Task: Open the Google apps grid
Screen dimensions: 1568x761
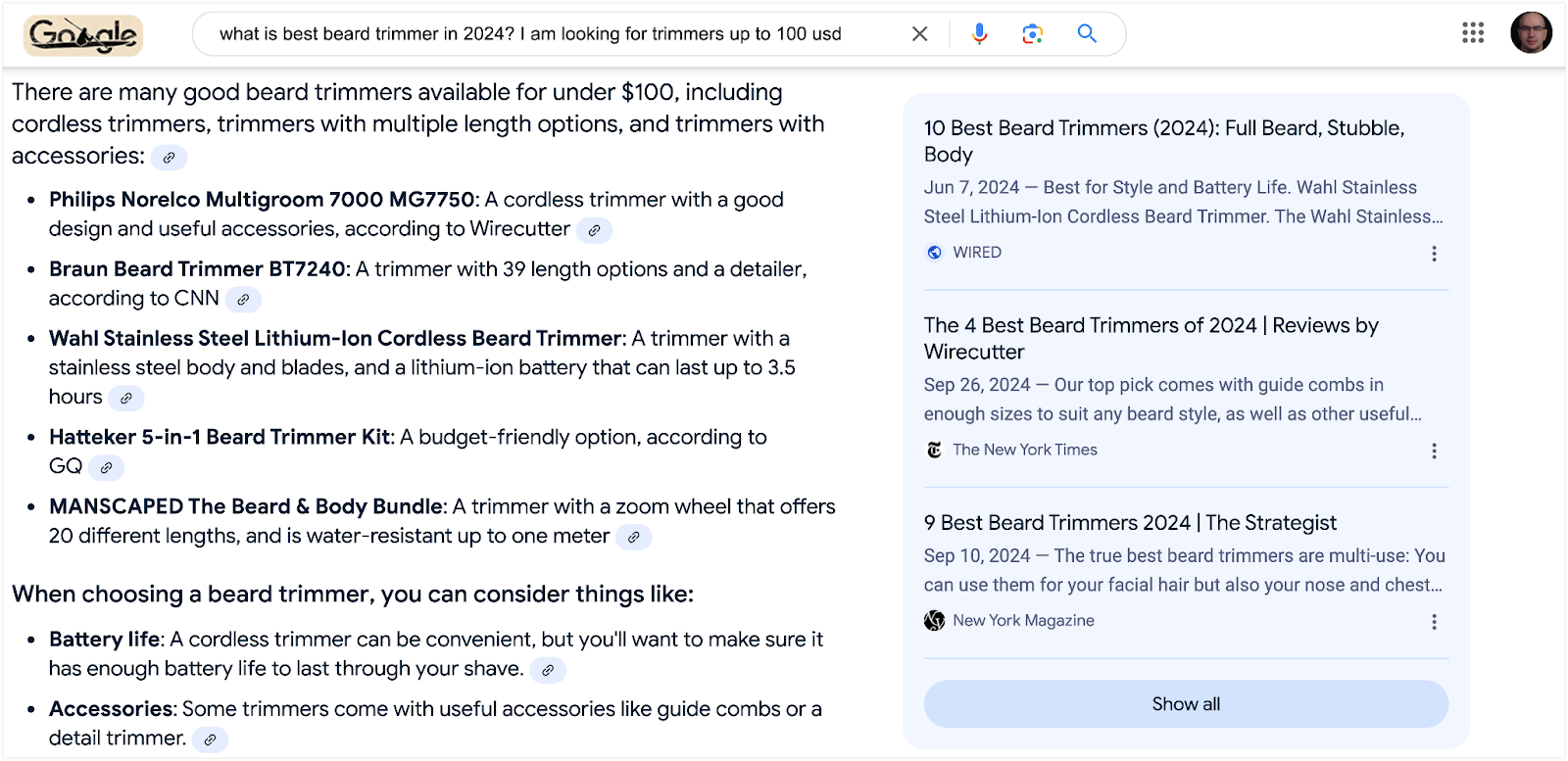Action: 1473,33
